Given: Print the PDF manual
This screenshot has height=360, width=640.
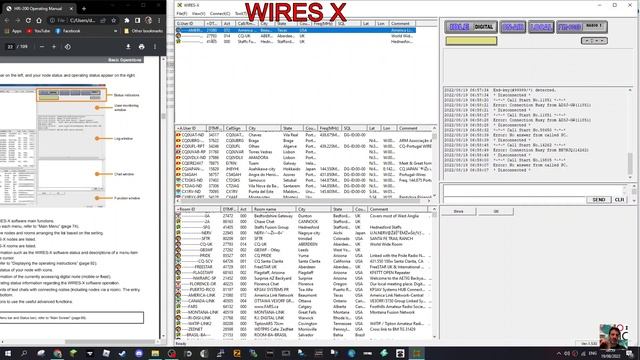Looking at the screenshot, I should [x=142, y=47].
